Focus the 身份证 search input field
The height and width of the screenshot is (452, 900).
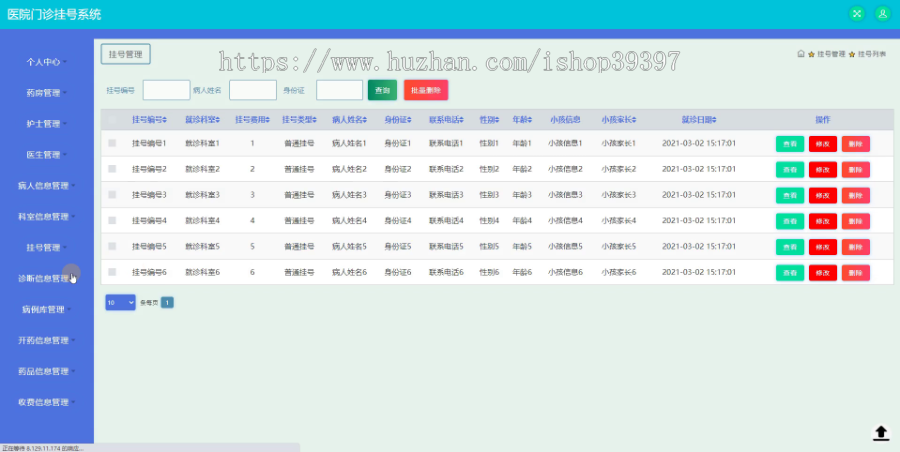tap(340, 90)
